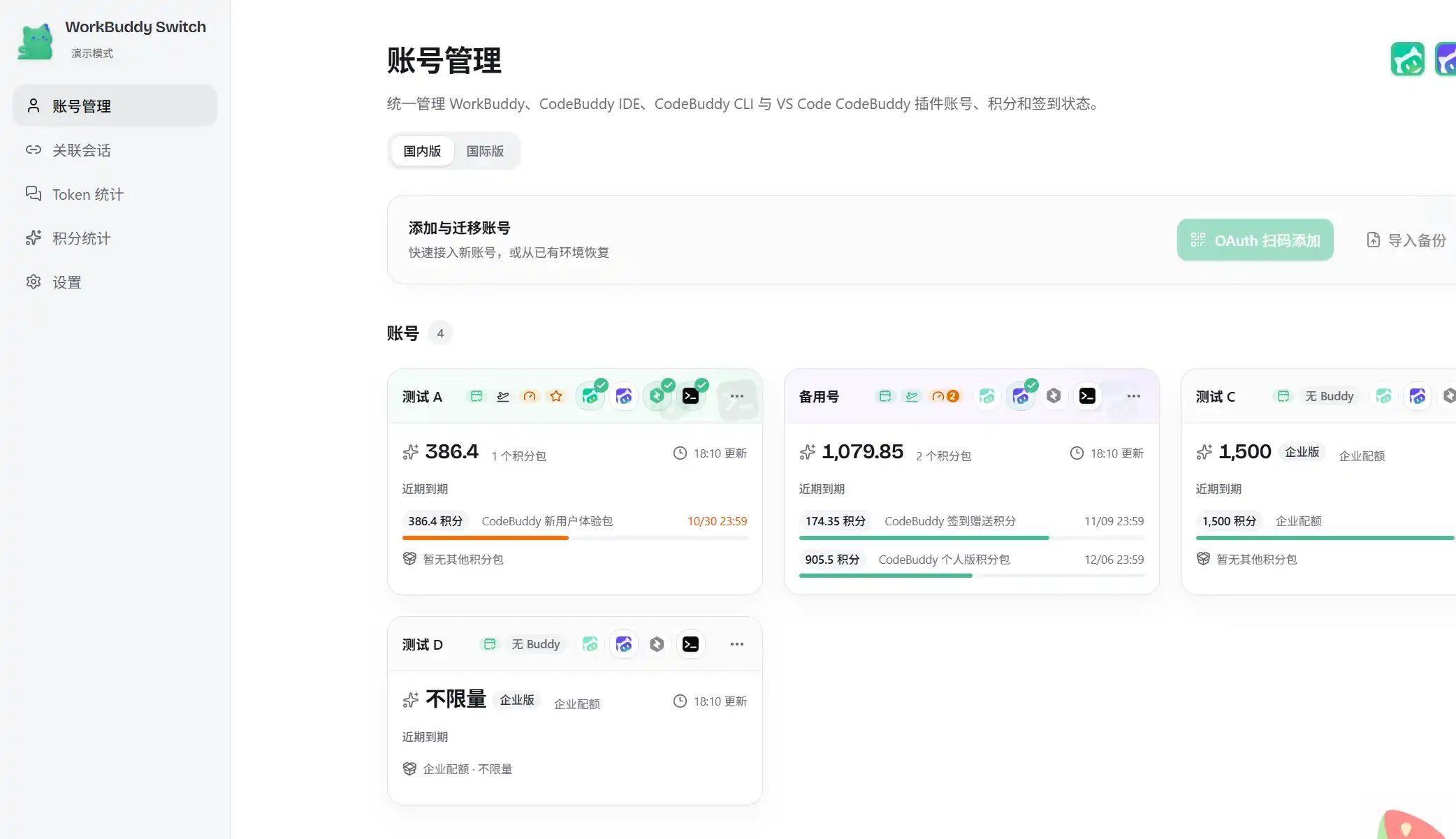Click the airplane icon on 测试 A card
Viewport: 1456px width, 839px height.
pyautogui.click(x=503, y=396)
